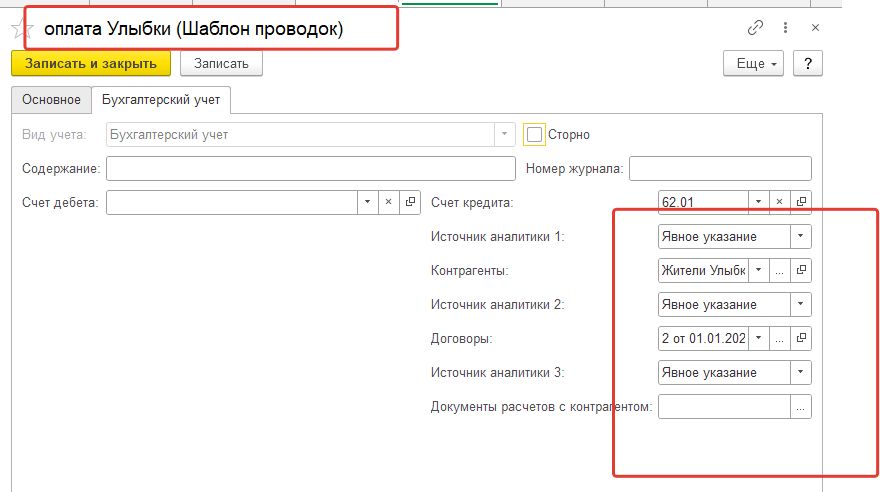Open the three-dot more options menu
The width and height of the screenshot is (880, 492).
[785, 27]
